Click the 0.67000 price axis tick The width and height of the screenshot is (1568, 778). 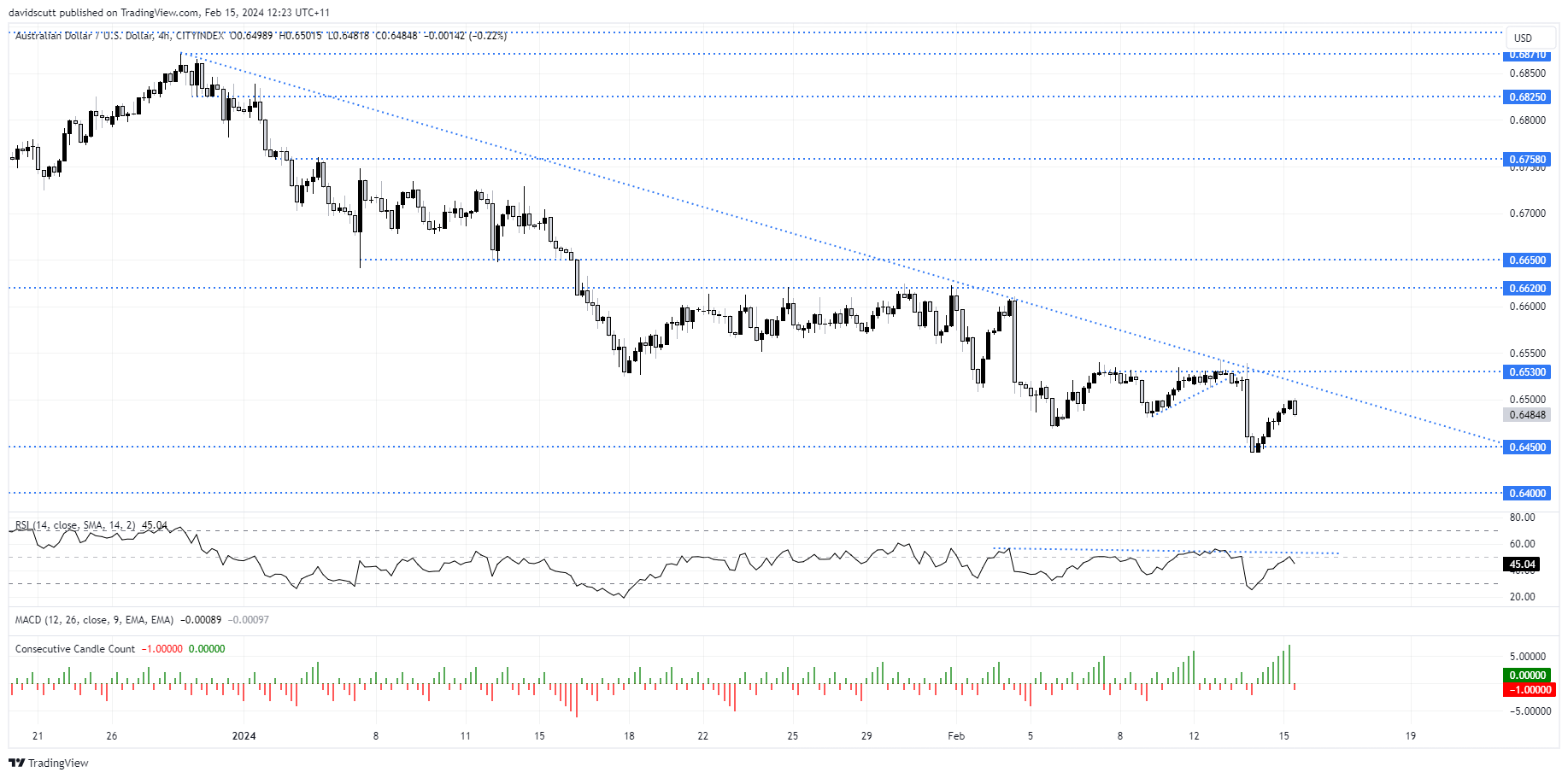(1527, 214)
